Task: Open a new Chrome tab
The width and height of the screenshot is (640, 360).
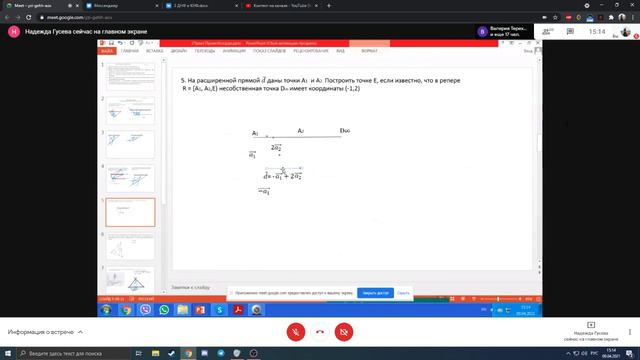Action: [329, 6]
